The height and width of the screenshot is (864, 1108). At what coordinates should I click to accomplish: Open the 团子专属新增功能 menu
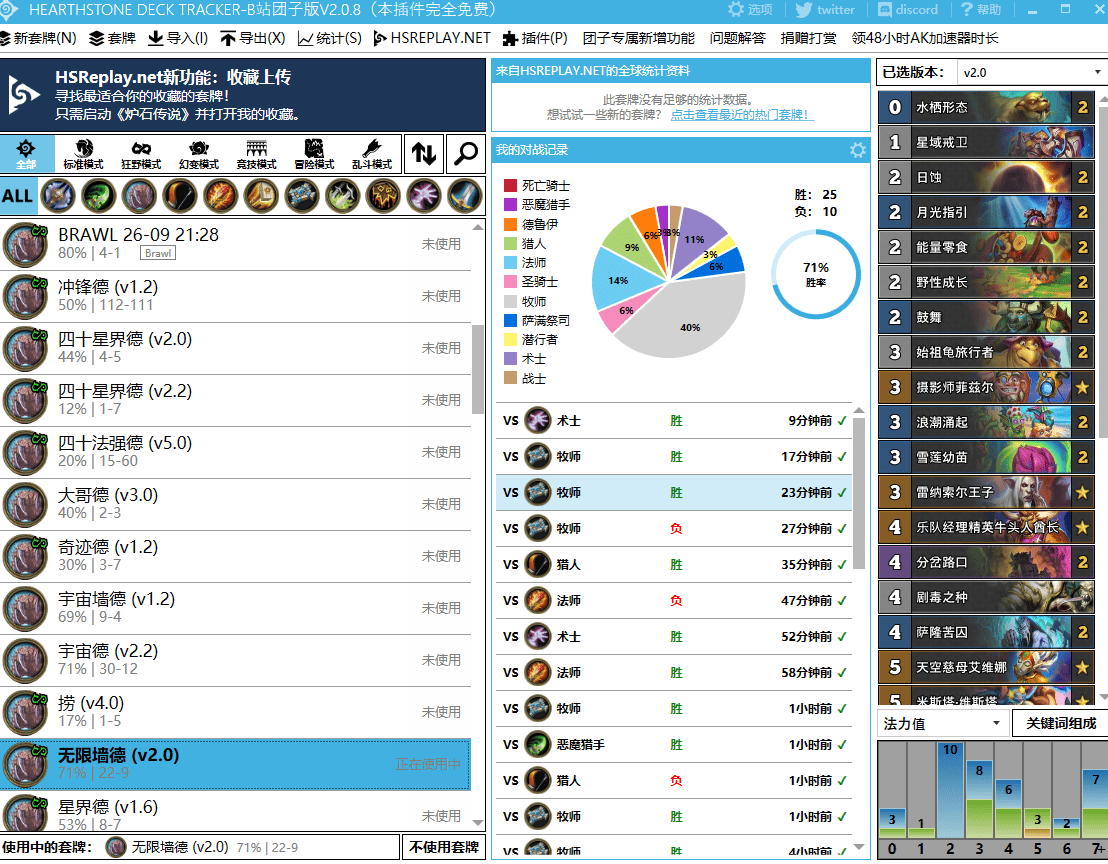click(x=639, y=38)
